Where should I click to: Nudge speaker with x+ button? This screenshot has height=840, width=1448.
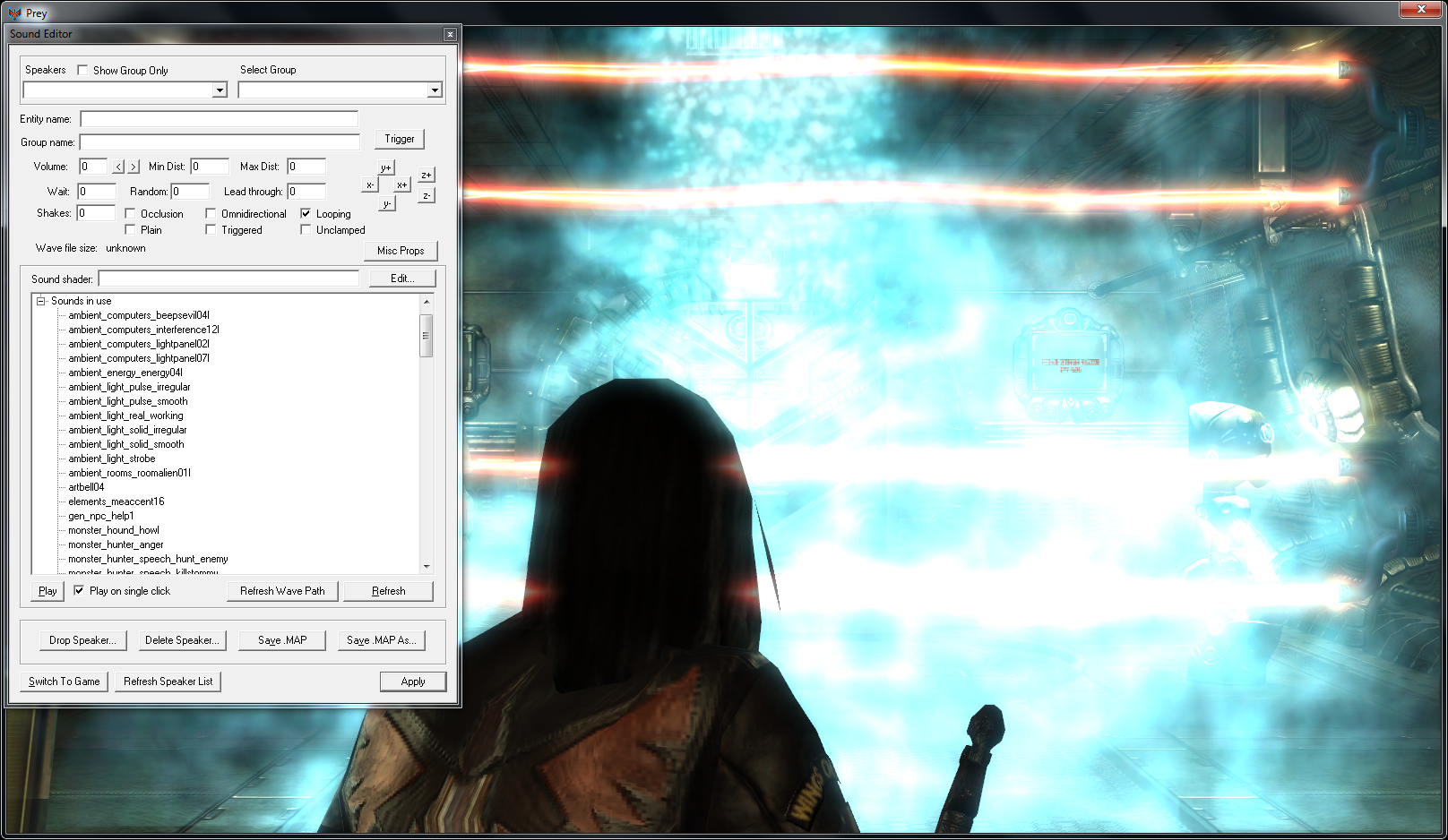402,184
